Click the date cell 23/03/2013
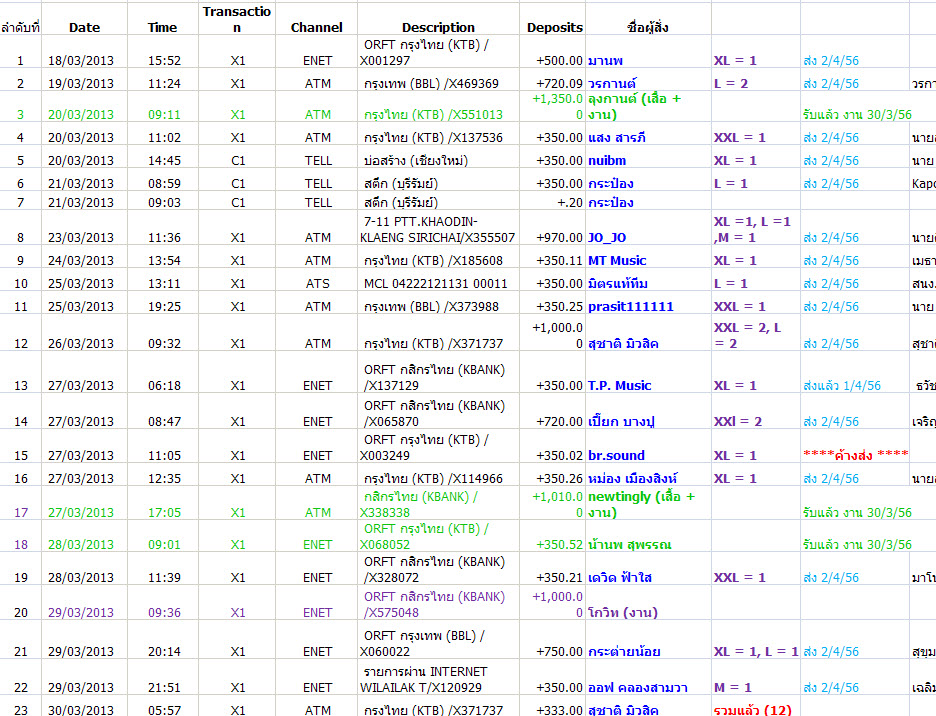 [x=84, y=229]
